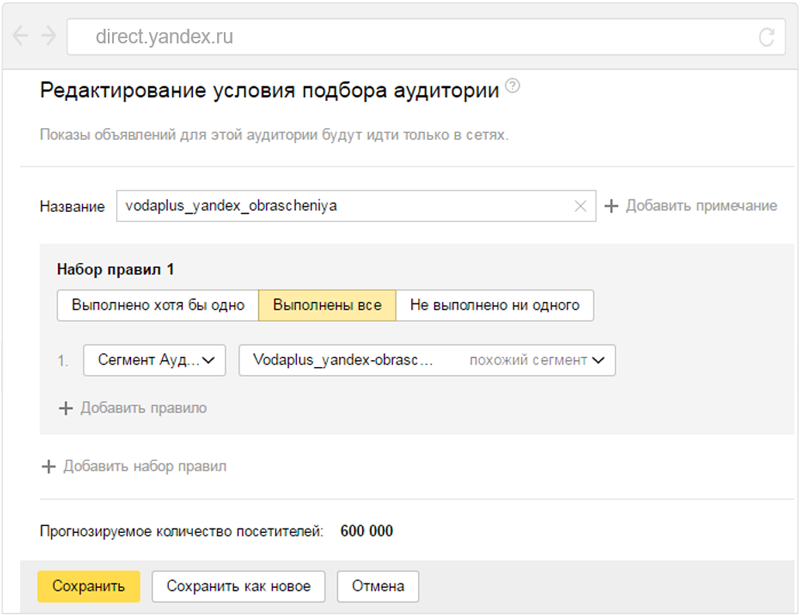This screenshot has width=800, height=615.
Task: Select the Не выполнено ни одного option
Action: (x=494, y=305)
